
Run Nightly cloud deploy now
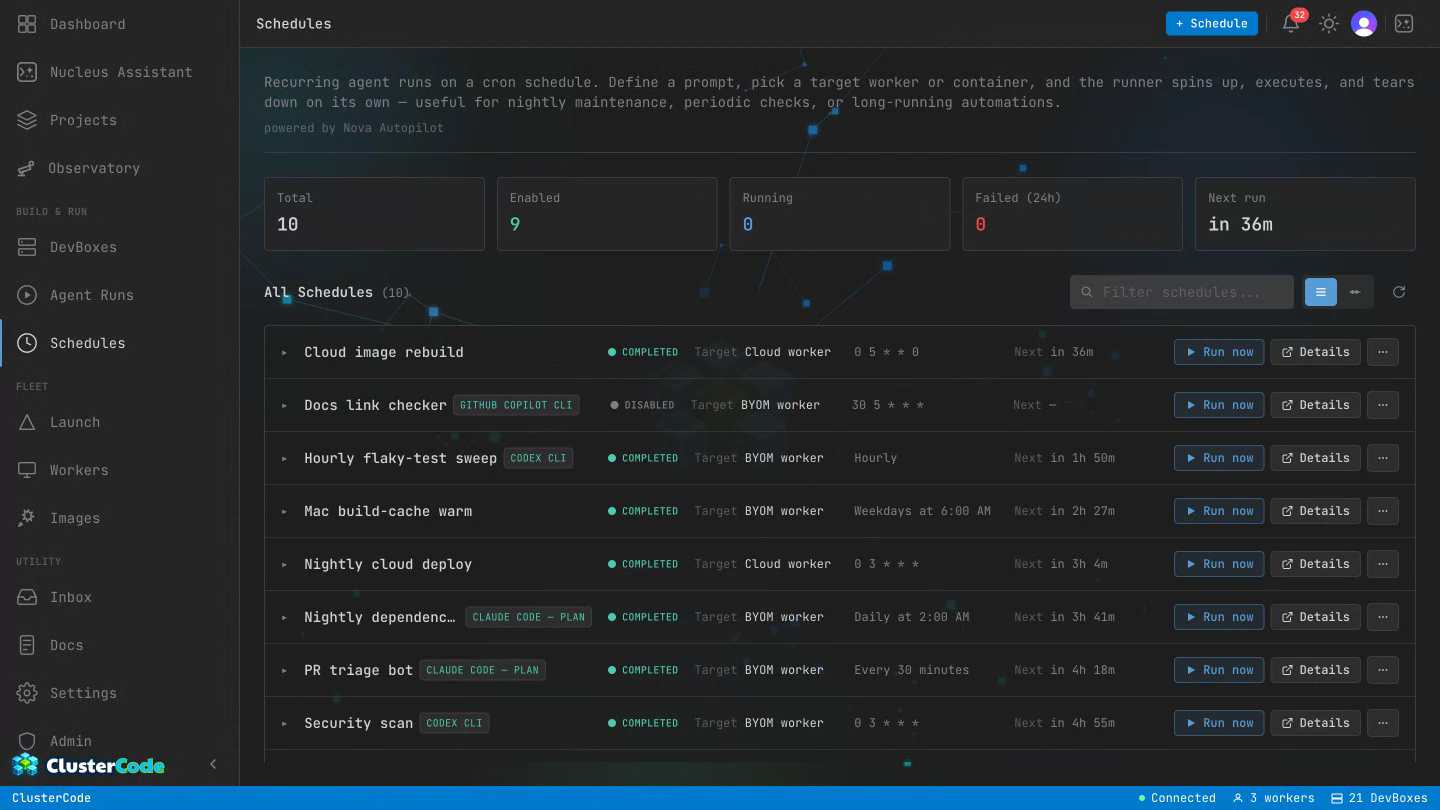pos(1219,564)
